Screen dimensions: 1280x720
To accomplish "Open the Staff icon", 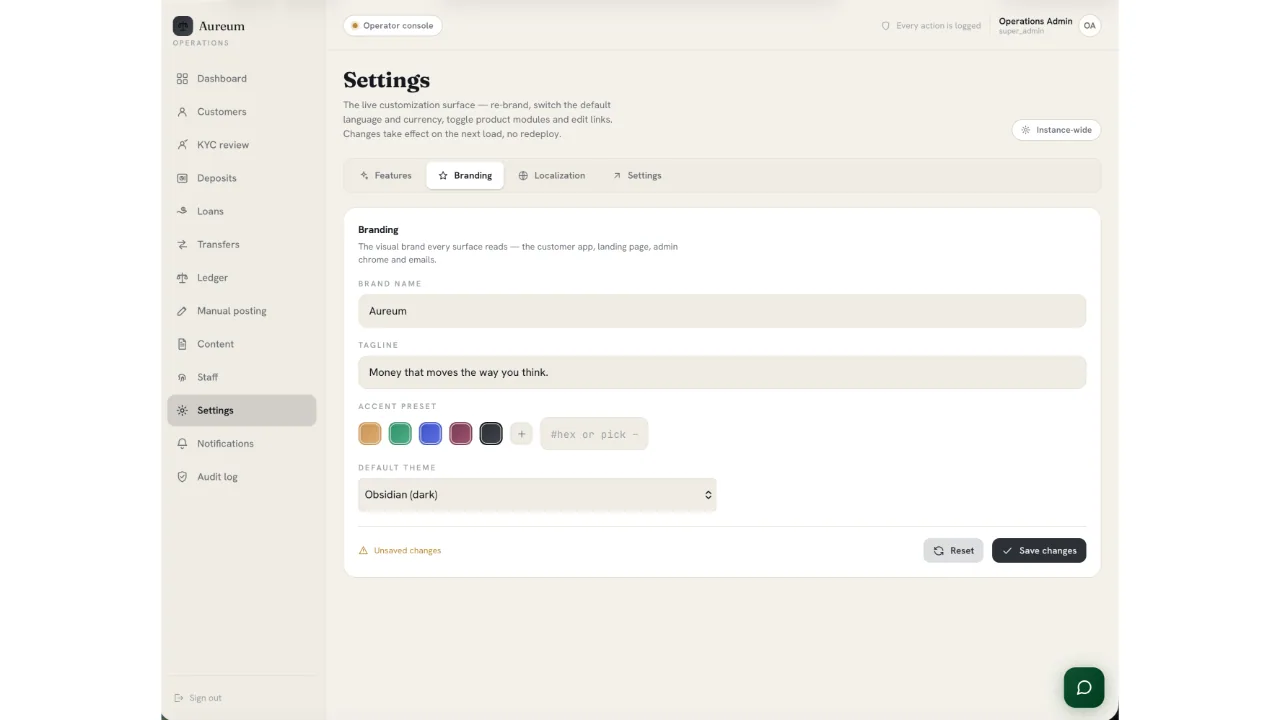I will pos(182,377).
